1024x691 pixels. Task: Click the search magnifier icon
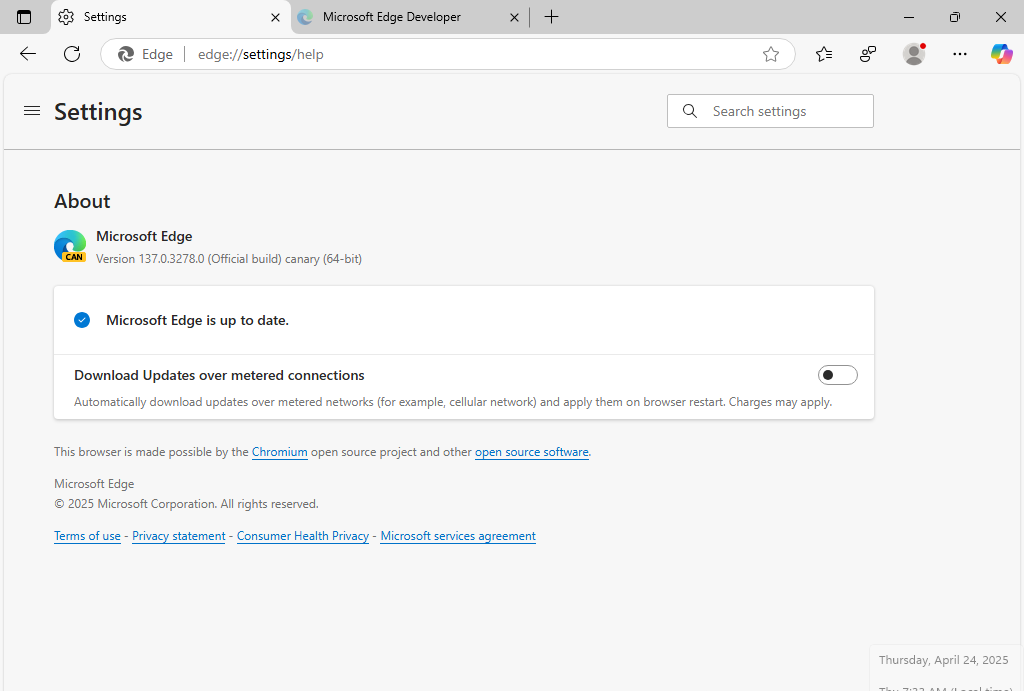click(690, 111)
